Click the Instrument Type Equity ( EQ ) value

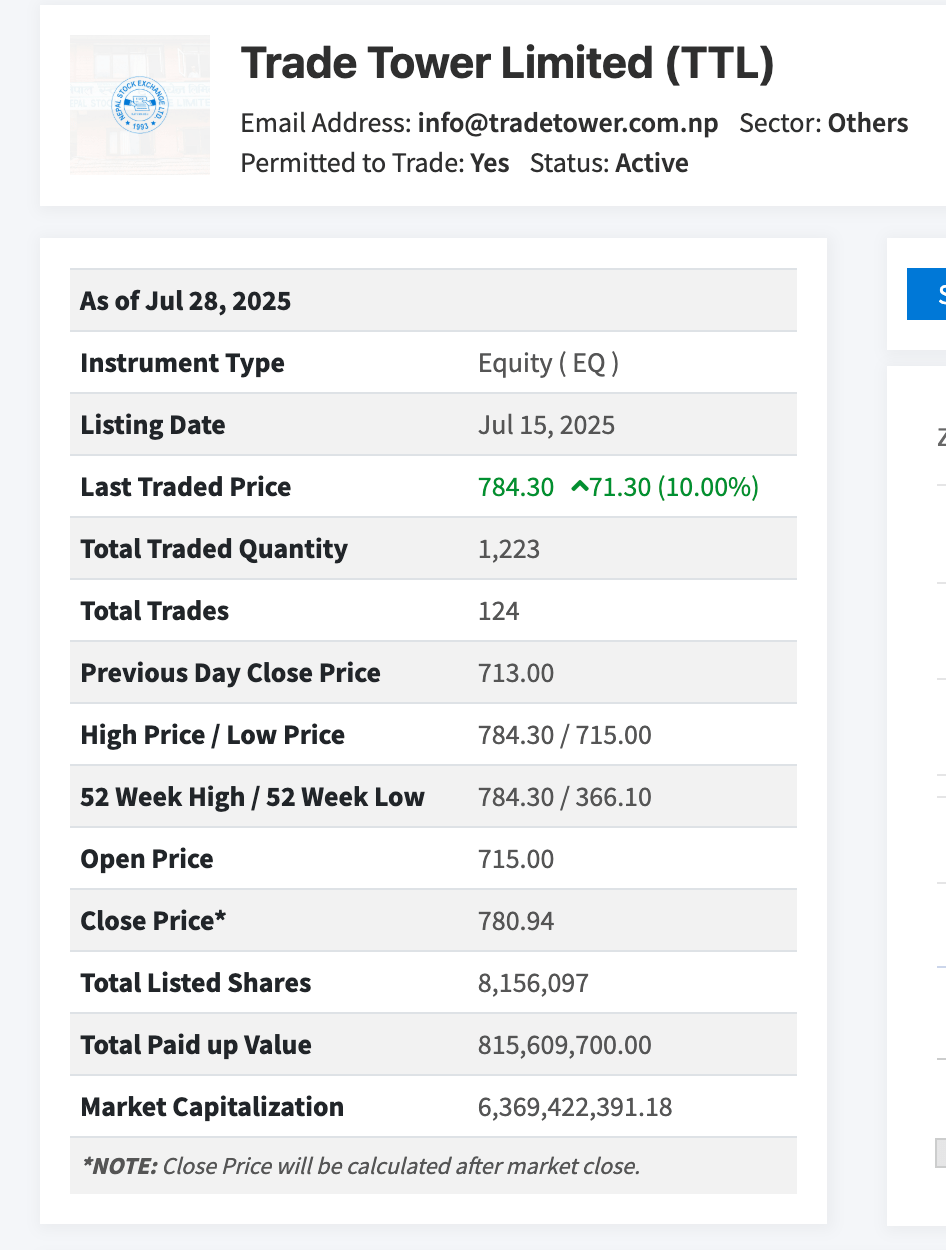pyautogui.click(x=548, y=363)
